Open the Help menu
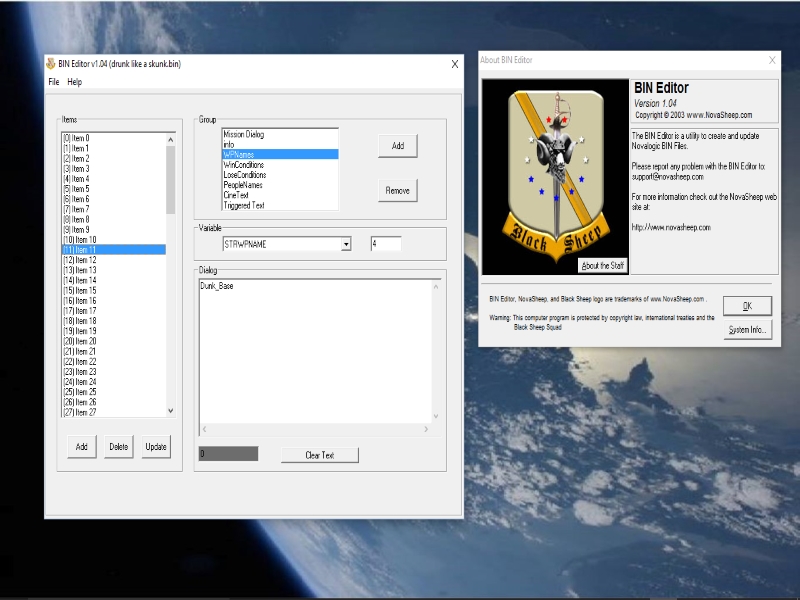The image size is (800, 600). coord(74,82)
